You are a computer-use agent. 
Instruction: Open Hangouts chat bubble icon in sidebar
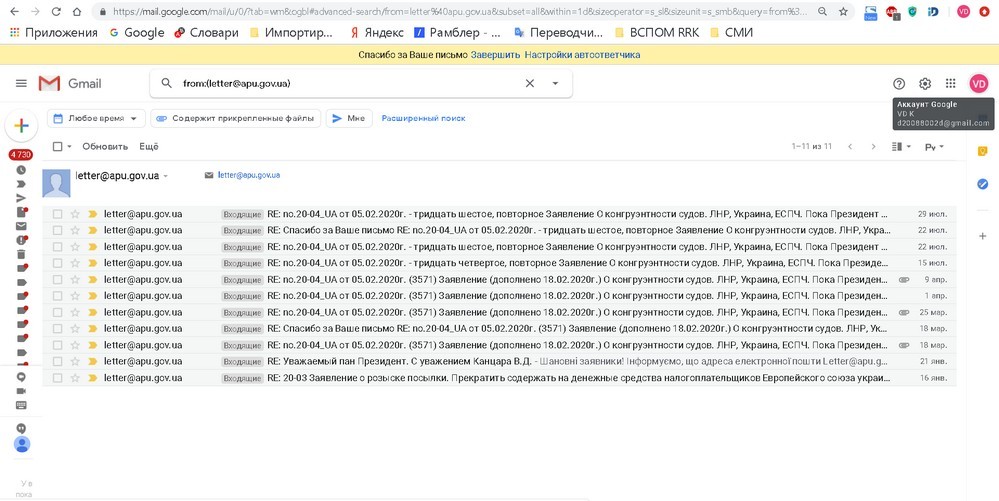click(x=21, y=377)
